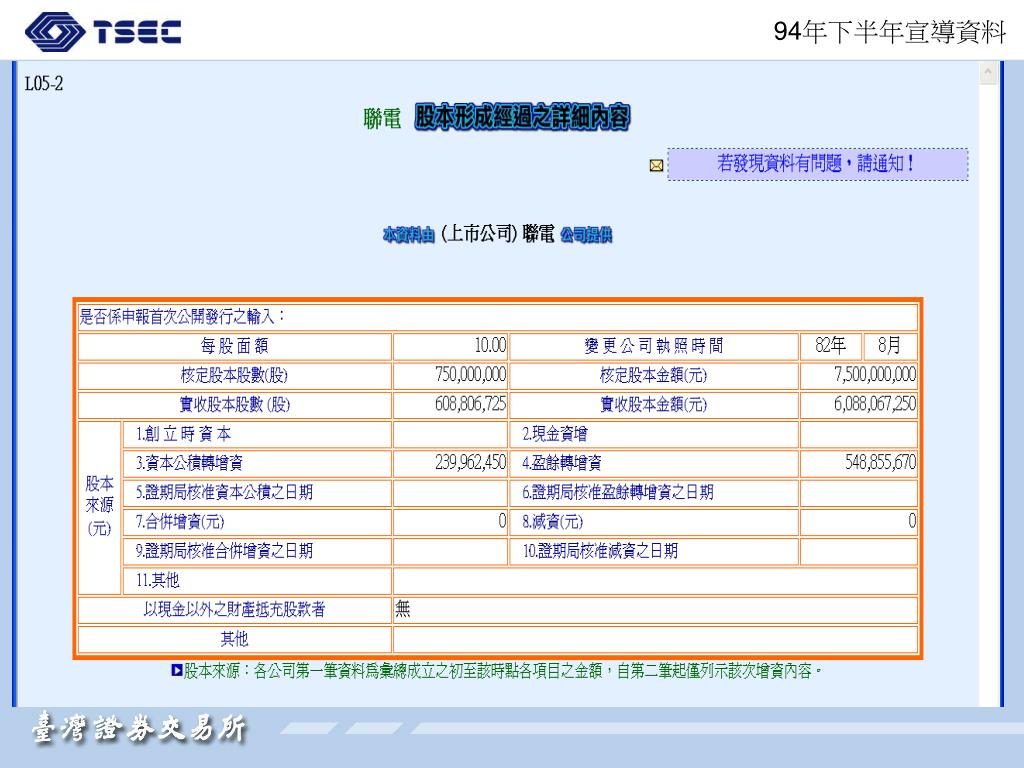Click the '2.現金資增' label
1024x768 pixels.
pyautogui.click(x=554, y=434)
